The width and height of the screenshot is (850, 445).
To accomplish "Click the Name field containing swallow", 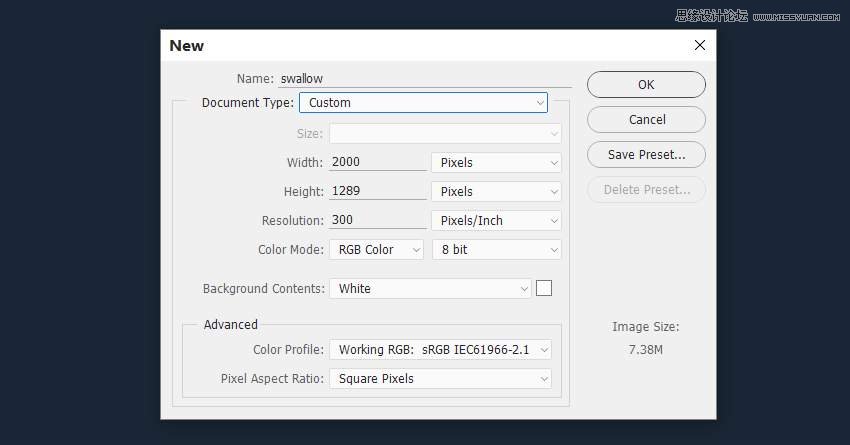I will tap(423, 78).
